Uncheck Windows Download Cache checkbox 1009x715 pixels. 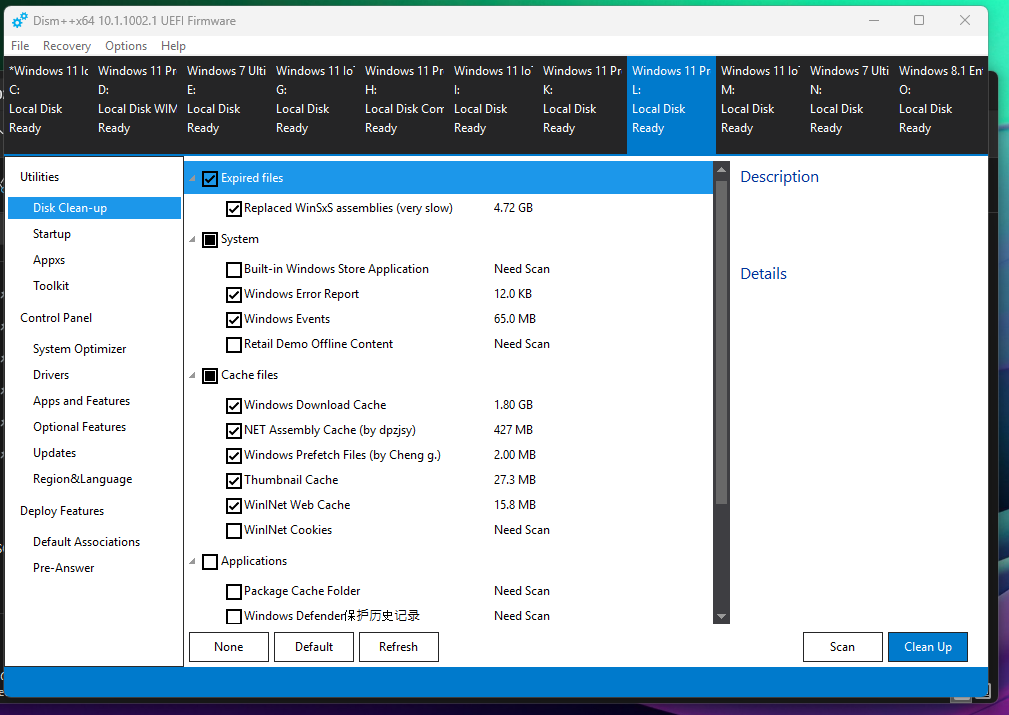pos(234,405)
